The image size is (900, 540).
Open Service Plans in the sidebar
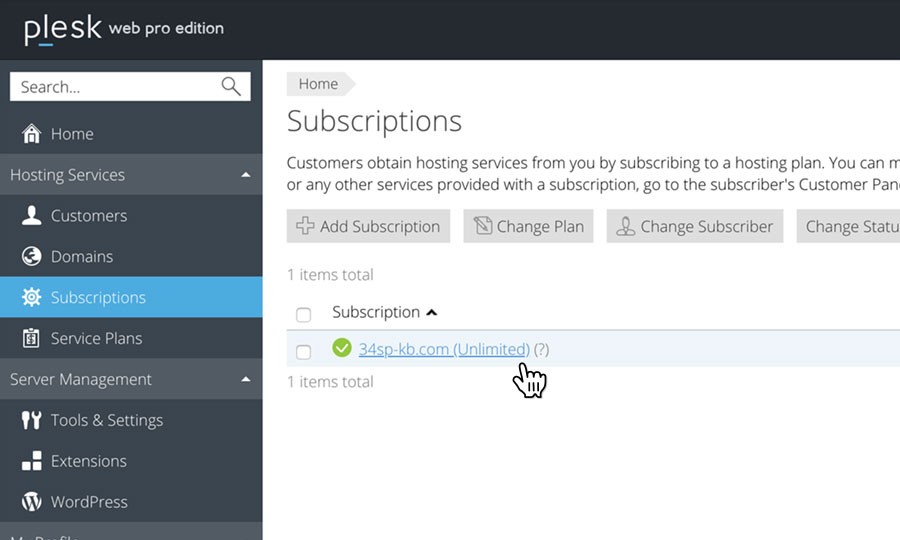(x=131, y=338)
